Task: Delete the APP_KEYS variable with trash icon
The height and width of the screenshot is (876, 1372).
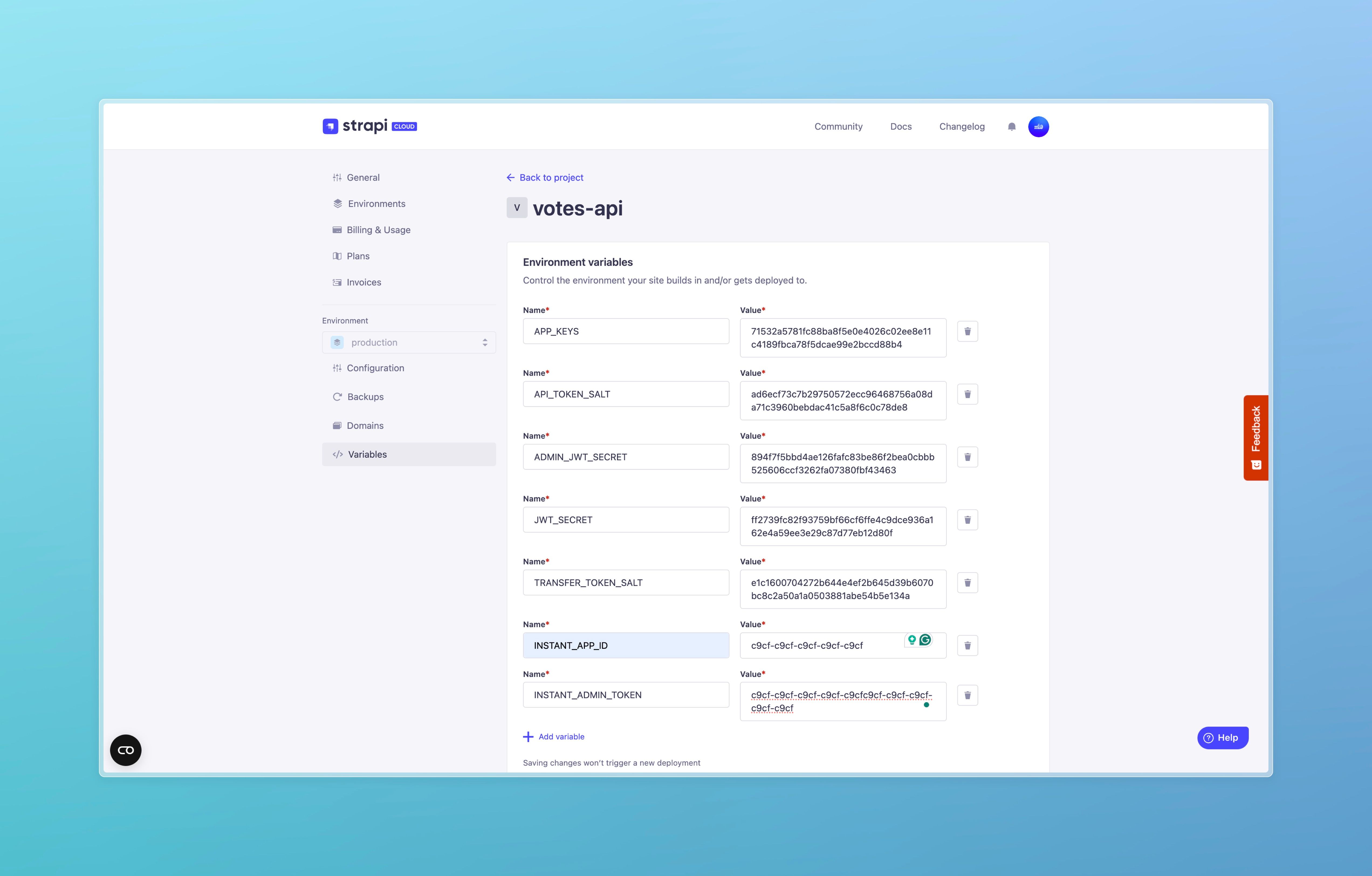Action: (967, 331)
